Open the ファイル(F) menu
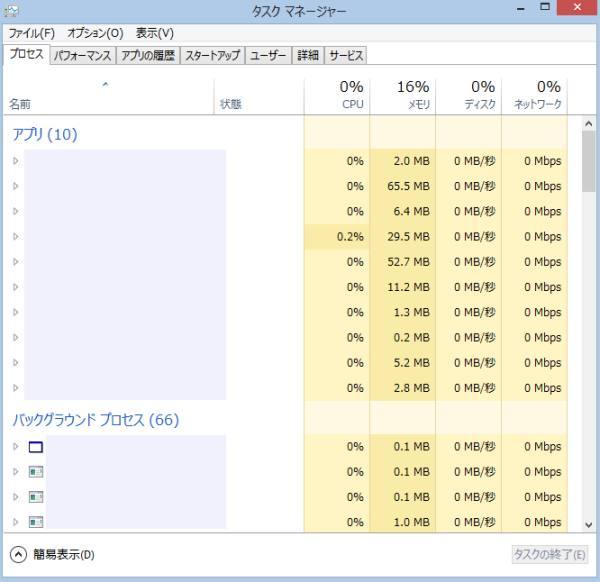This screenshot has width=600, height=582. 31,33
